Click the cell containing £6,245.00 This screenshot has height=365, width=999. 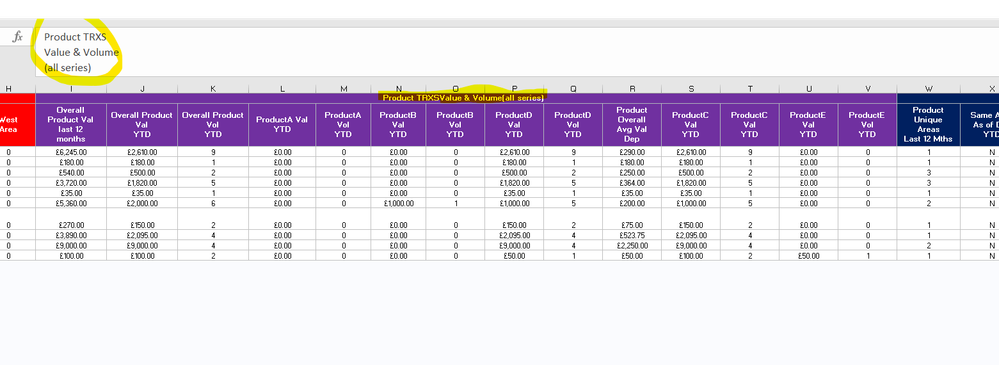point(71,152)
